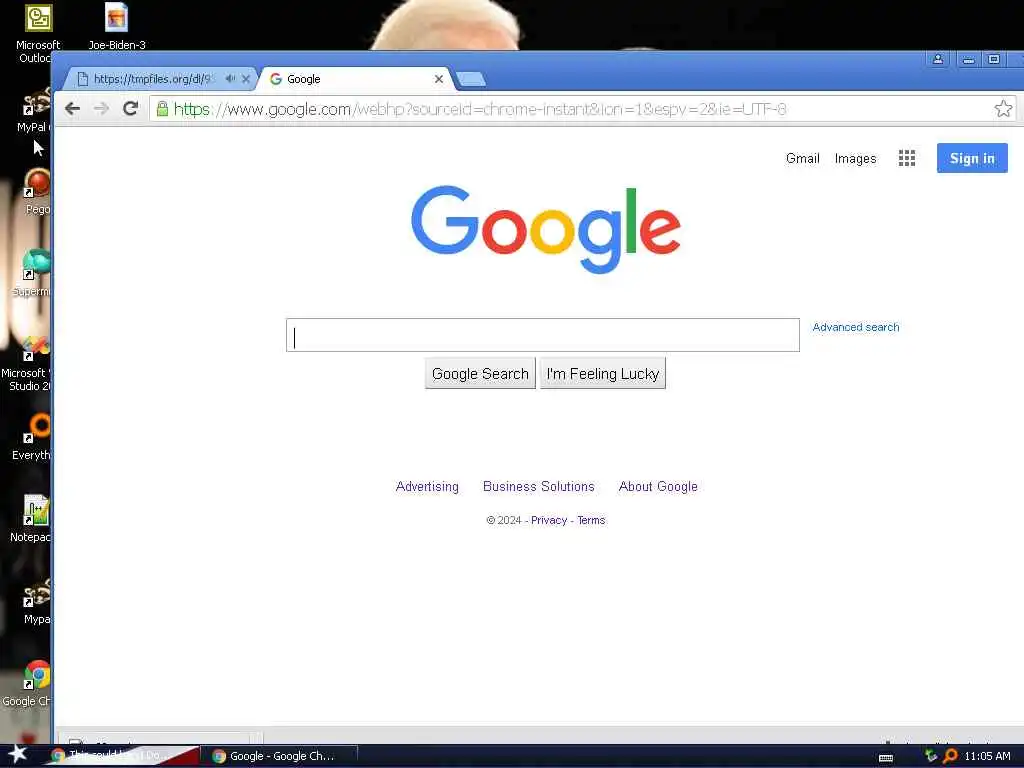
Task: Open the About Google link
Action: pos(658,487)
